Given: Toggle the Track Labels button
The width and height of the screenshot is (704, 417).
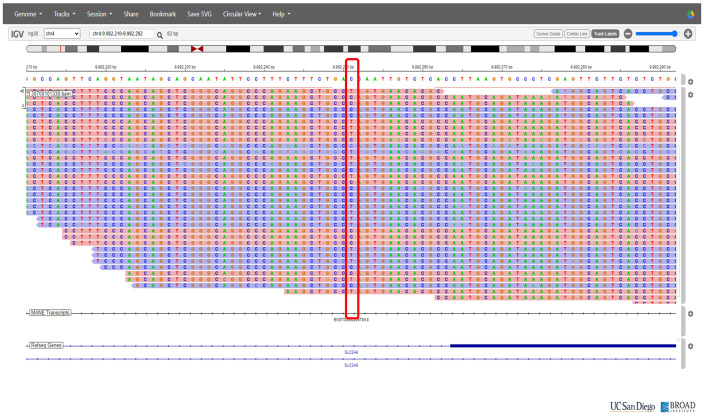Looking at the screenshot, I should coord(605,34).
